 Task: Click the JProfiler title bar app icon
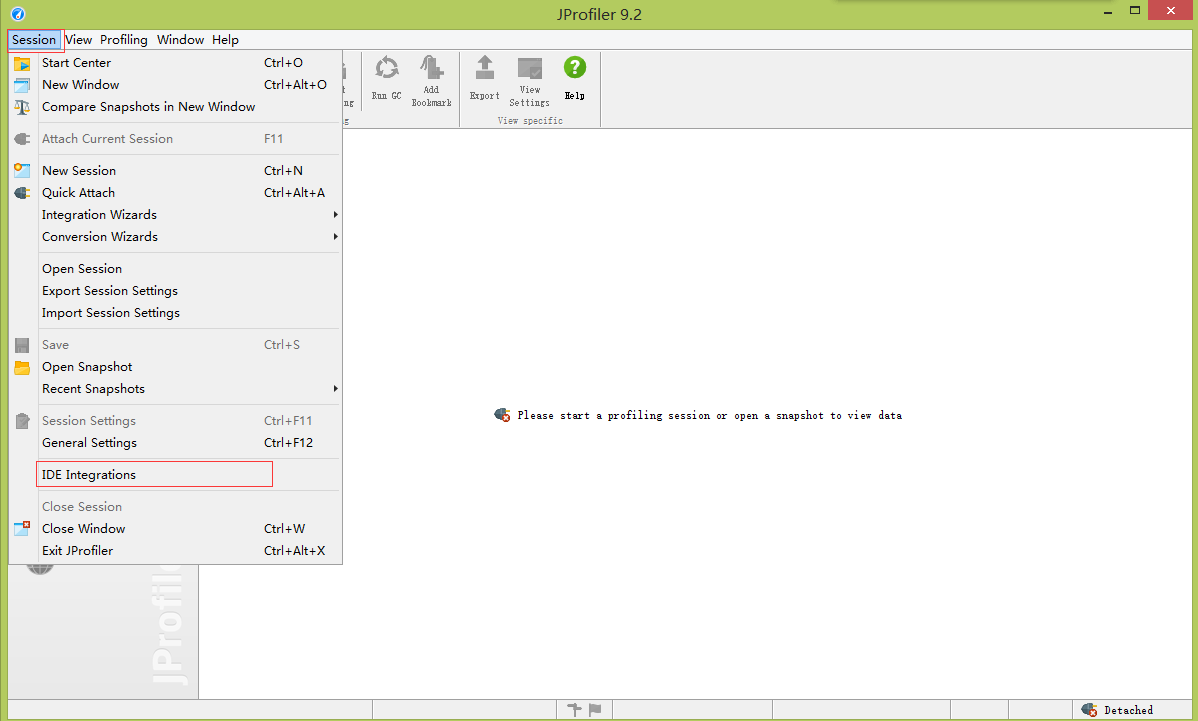tap(18, 14)
